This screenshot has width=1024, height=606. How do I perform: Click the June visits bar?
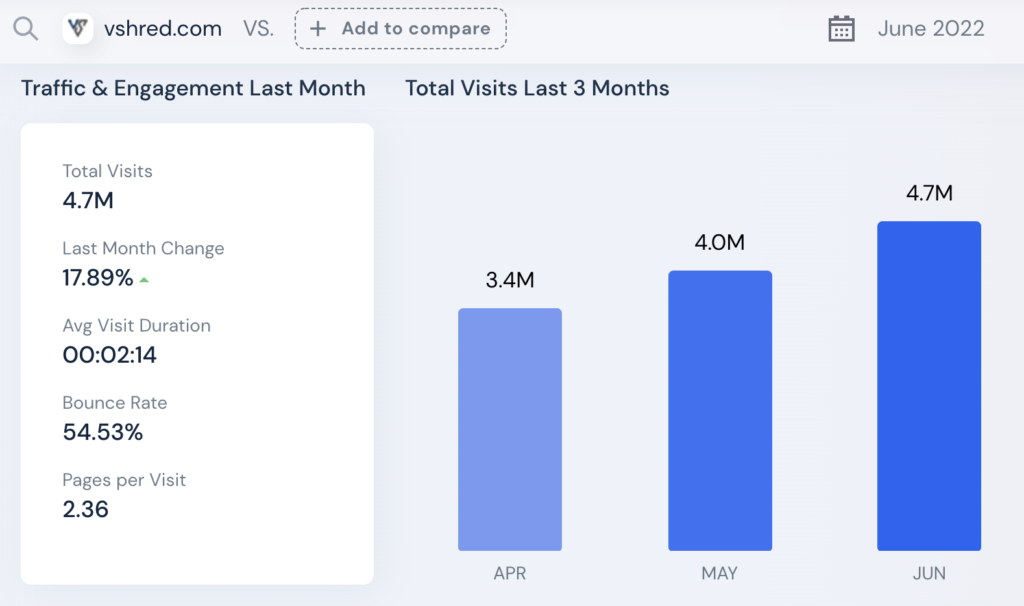pyautogui.click(x=929, y=386)
